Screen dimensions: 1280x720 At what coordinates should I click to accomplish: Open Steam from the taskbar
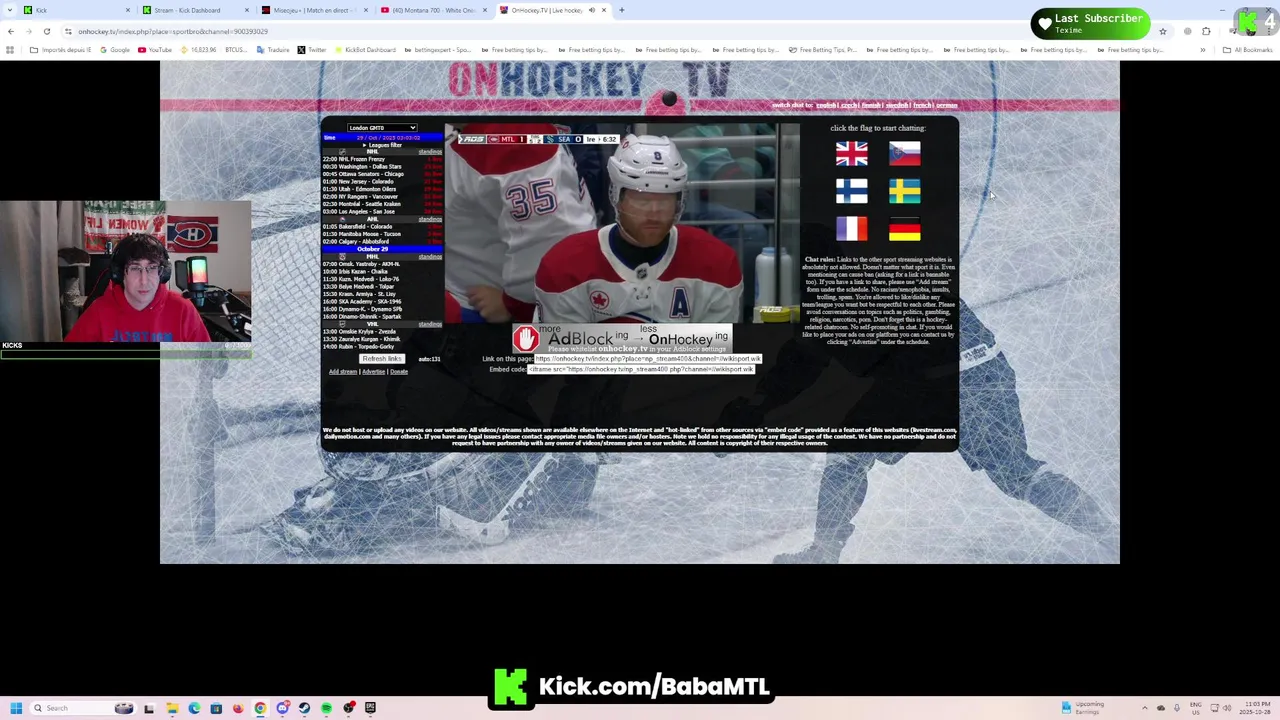click(304, 708)
